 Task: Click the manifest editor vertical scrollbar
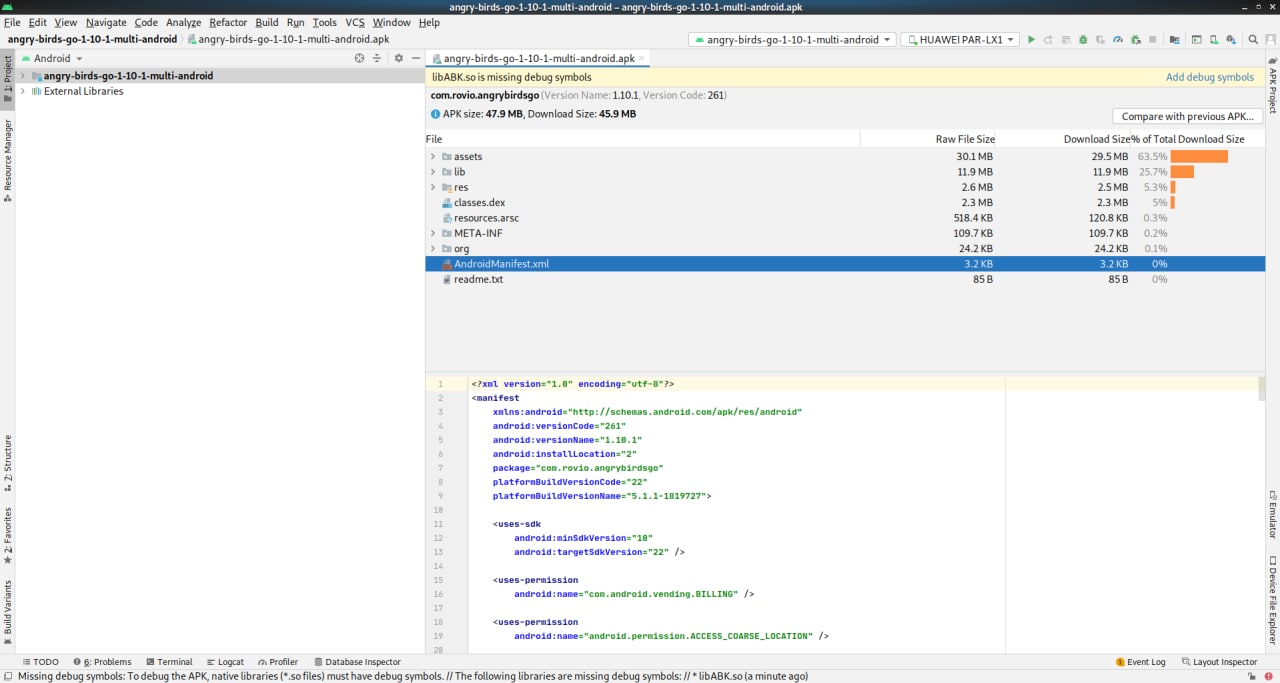pos(1261,389)
